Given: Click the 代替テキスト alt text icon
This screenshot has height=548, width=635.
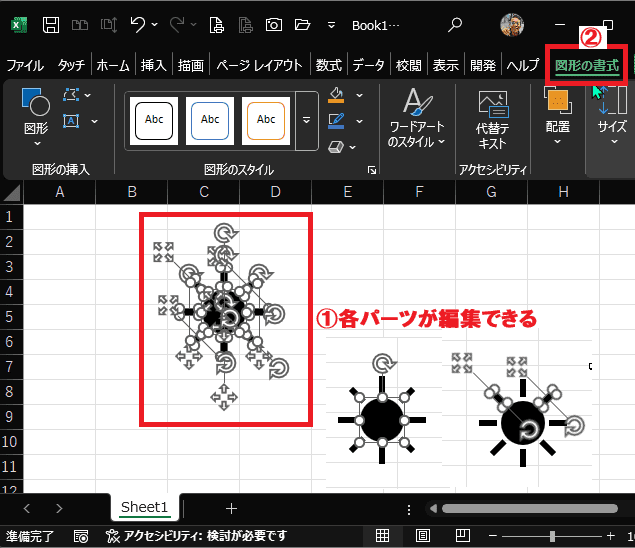Looking at the screenshot, I should 492,119.
